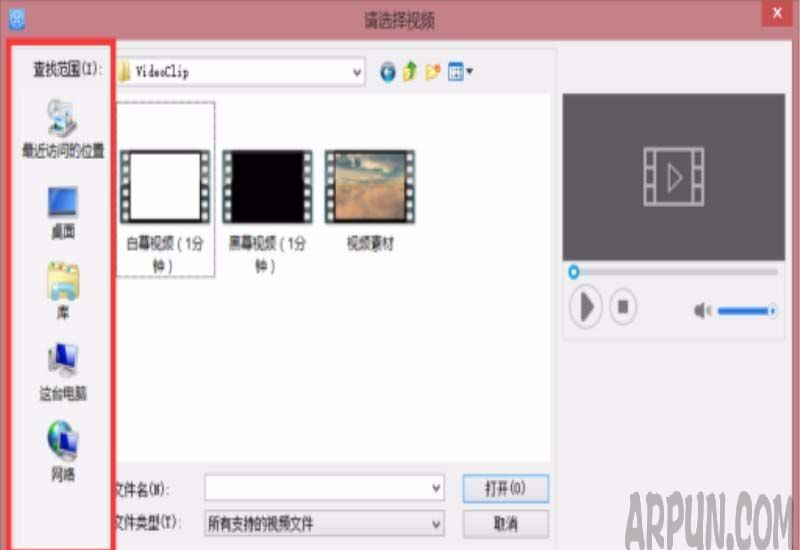Go up one folder level
Image resolution: width=800 pixels, height=550 pixels.
[x=410, y=72]
